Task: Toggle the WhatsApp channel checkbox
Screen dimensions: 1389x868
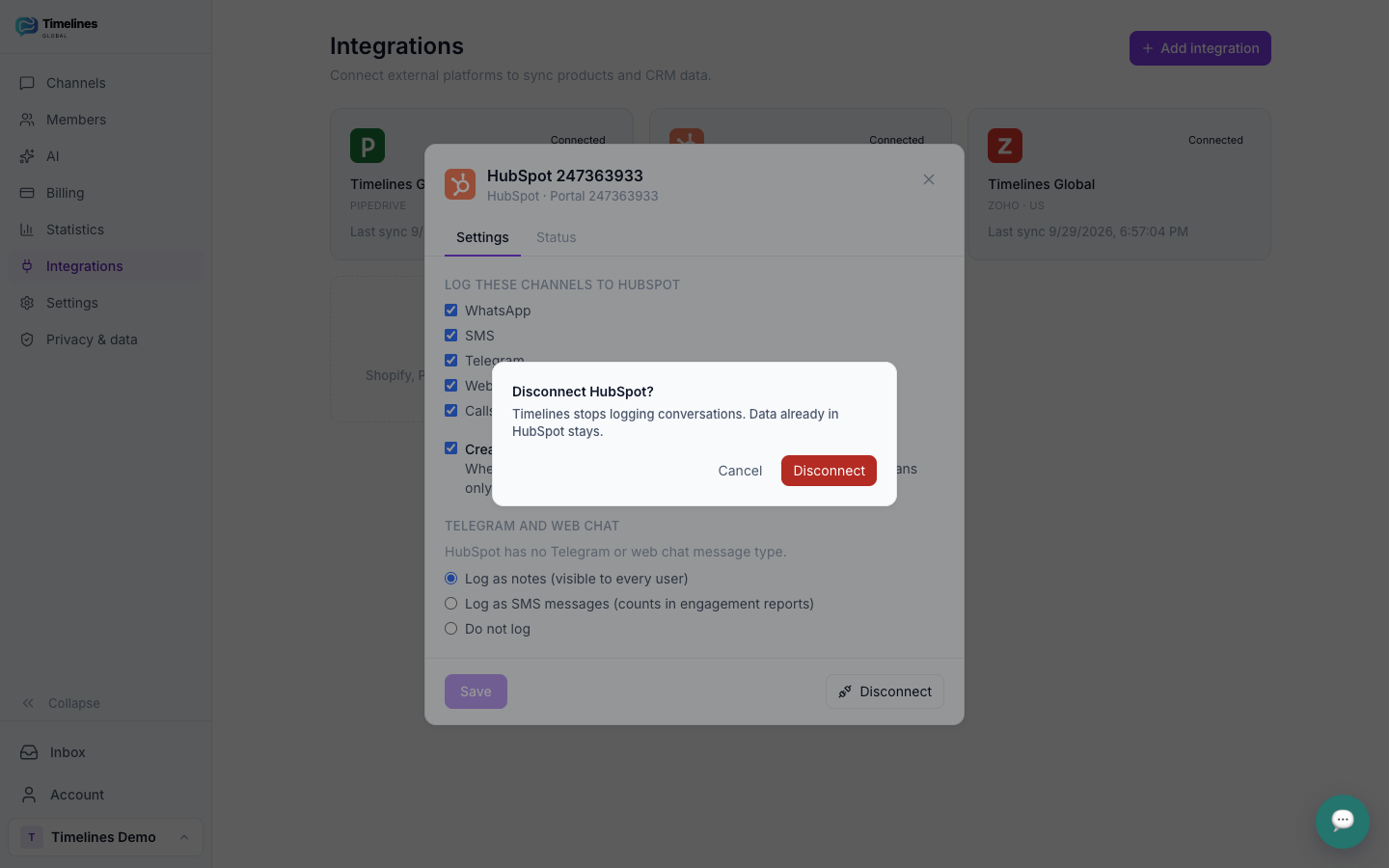Action: point(450,311)
